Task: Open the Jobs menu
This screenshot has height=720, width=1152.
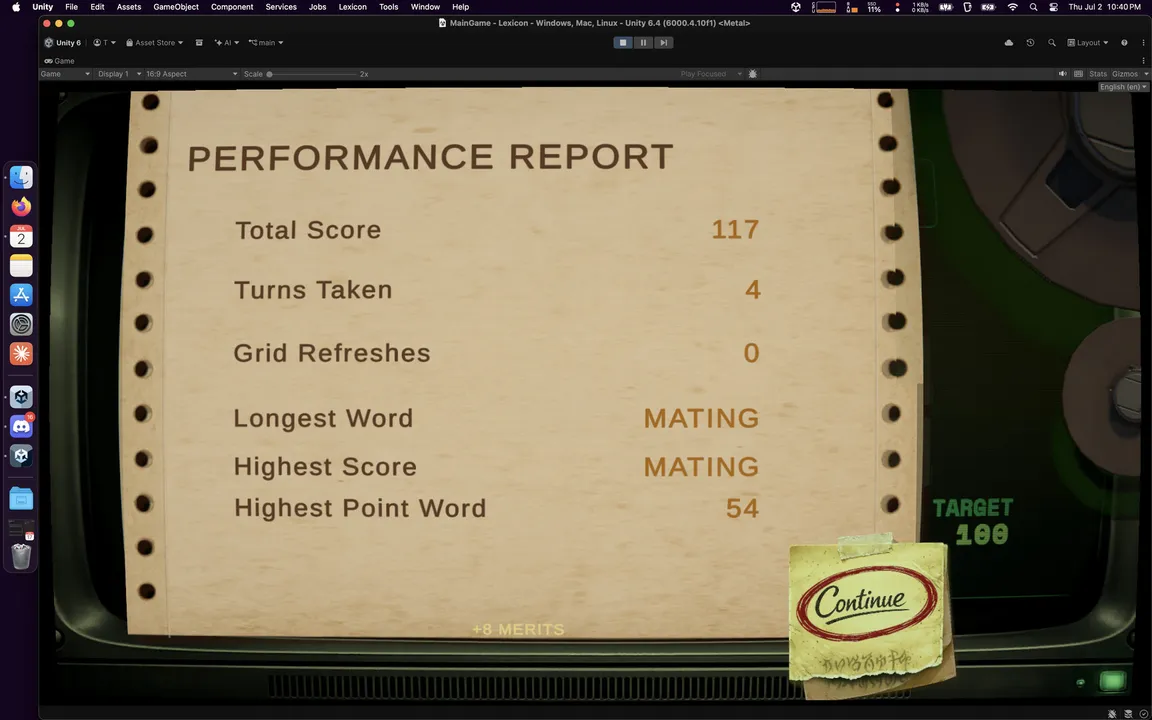Action: [317, 7]
